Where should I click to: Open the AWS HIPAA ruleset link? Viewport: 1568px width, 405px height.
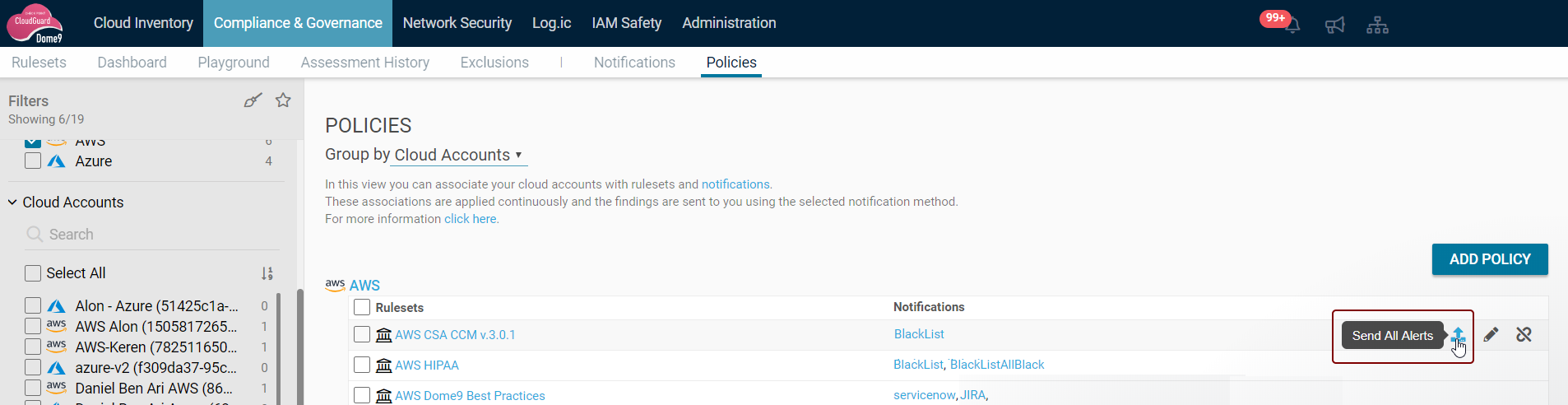tap(427, 365)
